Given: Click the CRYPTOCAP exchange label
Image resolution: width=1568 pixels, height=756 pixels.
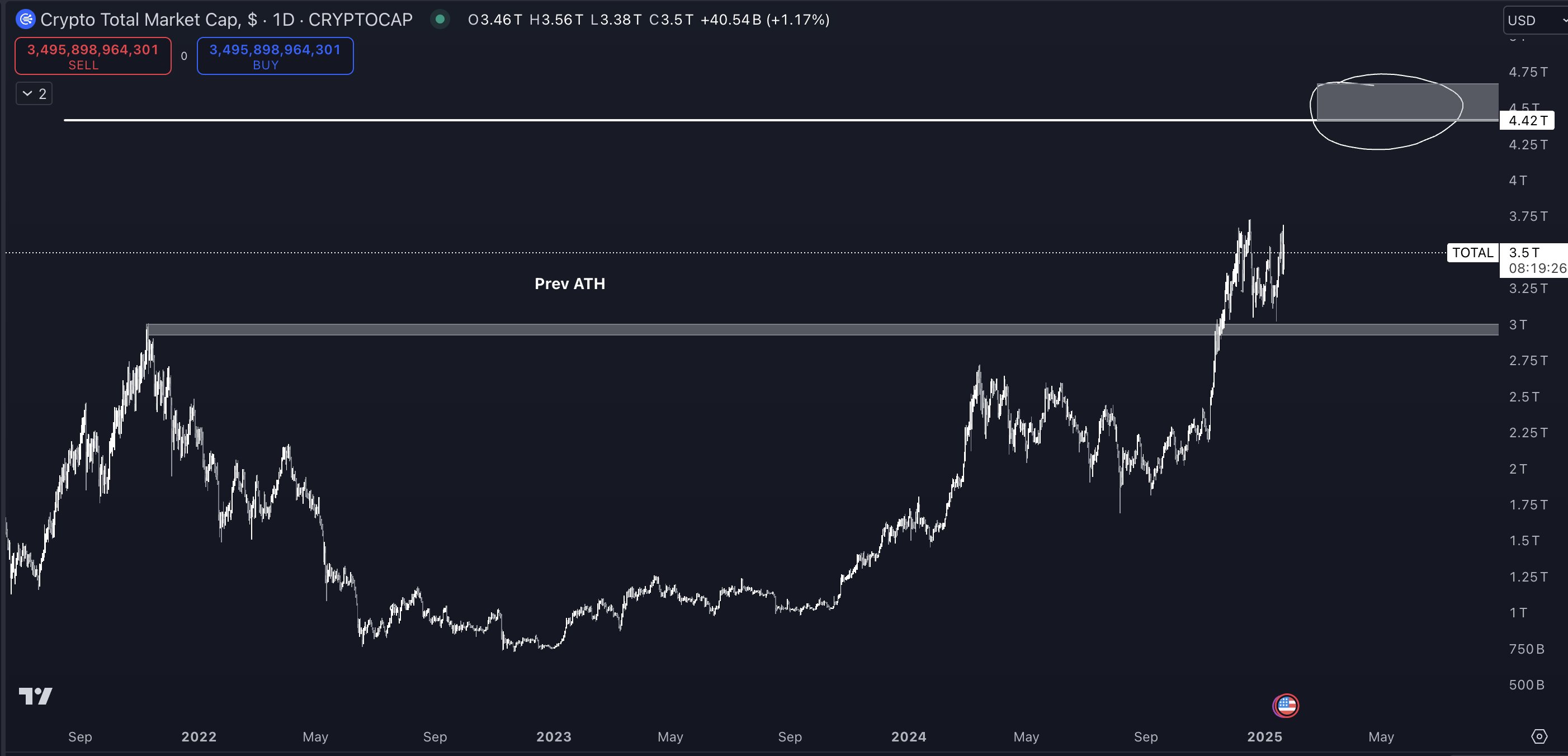Looking at the screenshot, I should pyautogui.click(x=360, y=20).
